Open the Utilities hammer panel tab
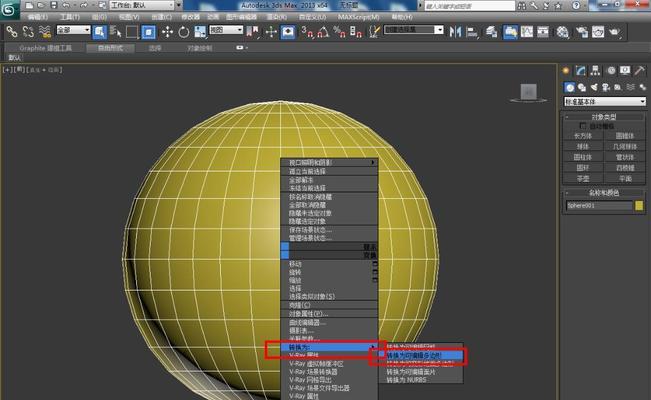Screen dimensions: 651x400 point(640,71)
